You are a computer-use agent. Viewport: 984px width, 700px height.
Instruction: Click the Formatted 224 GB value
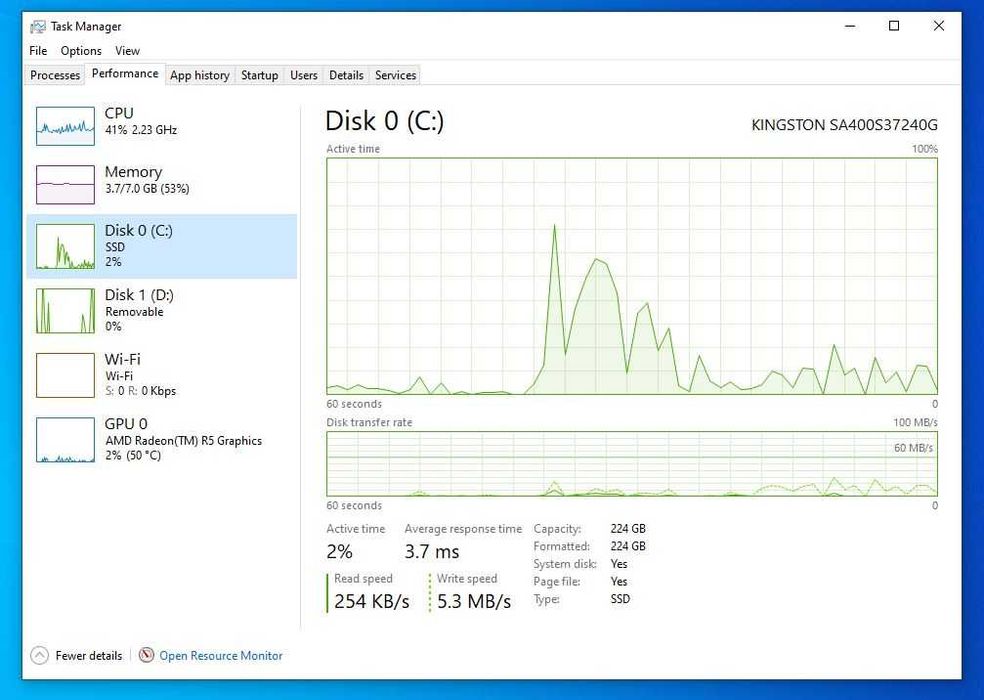[628, 546]
